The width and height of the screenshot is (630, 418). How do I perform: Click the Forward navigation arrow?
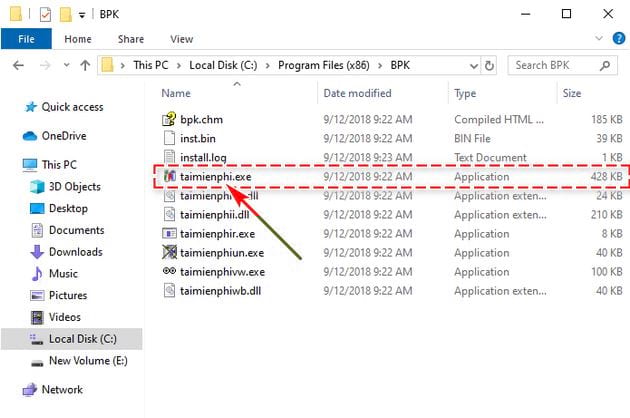click(45, 65)
